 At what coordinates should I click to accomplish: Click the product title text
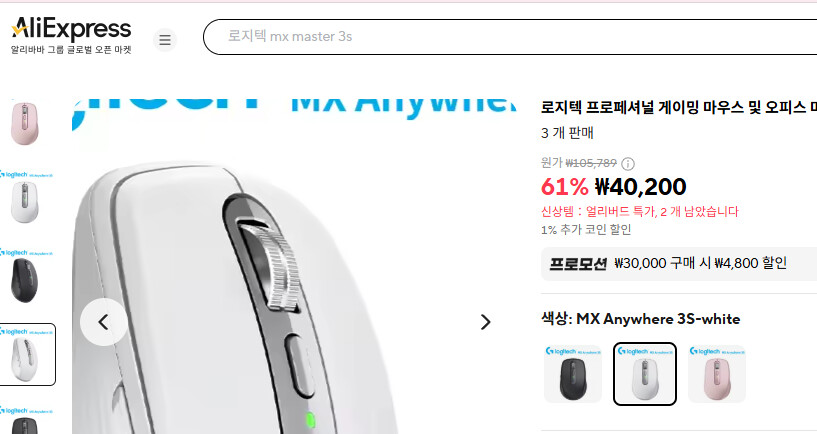[679, 107]
